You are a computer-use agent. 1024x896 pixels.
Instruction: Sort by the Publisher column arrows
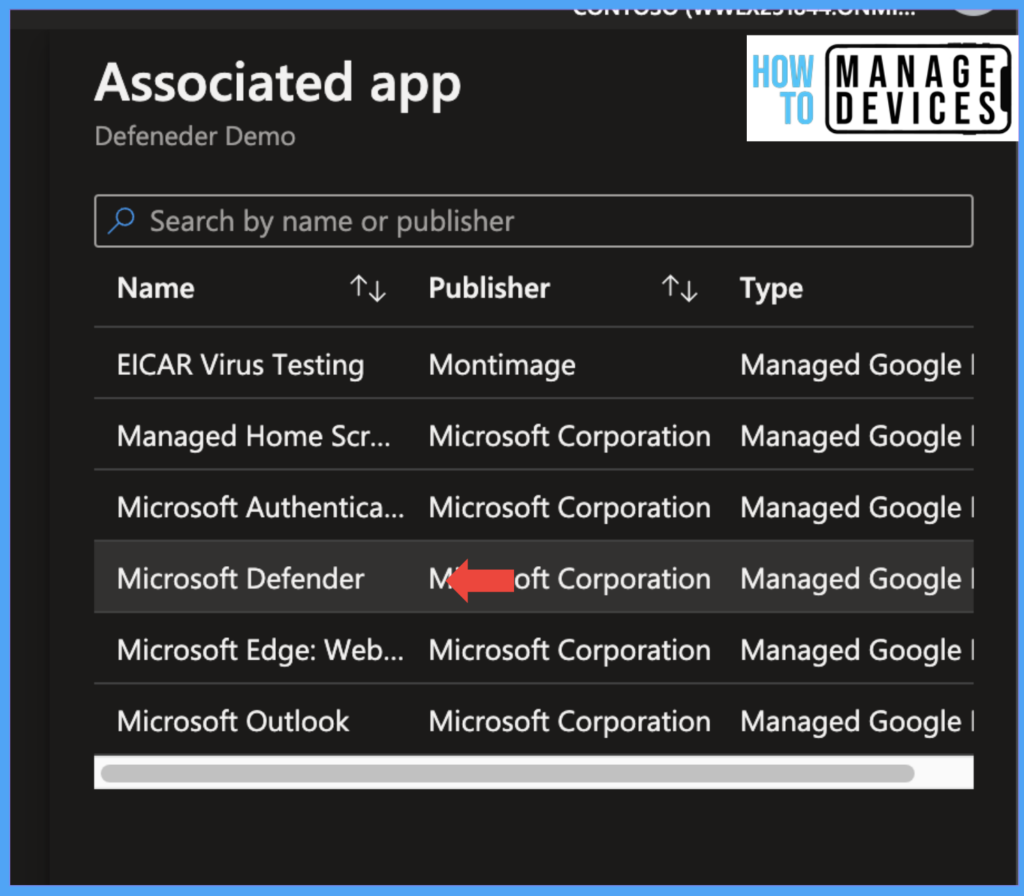pyautogui.click(x=679, y=288)
